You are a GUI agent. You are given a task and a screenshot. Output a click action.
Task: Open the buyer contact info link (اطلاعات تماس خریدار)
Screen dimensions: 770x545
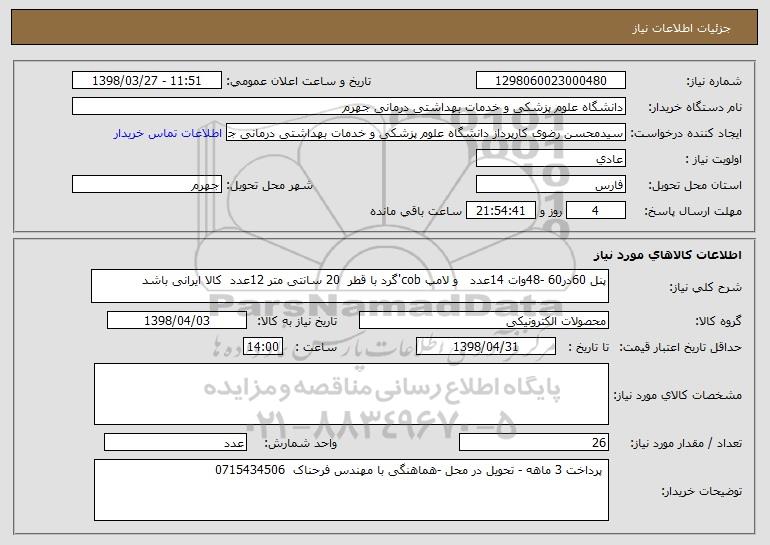pyautogui.click(x=168, y=134)
